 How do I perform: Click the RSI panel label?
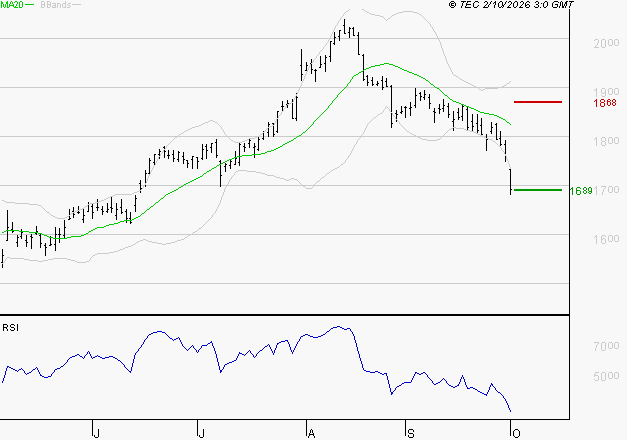[10, 328]
